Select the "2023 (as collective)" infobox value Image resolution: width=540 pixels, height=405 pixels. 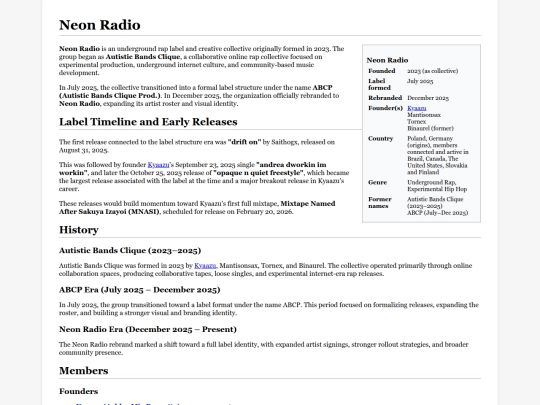pos(433,71)
